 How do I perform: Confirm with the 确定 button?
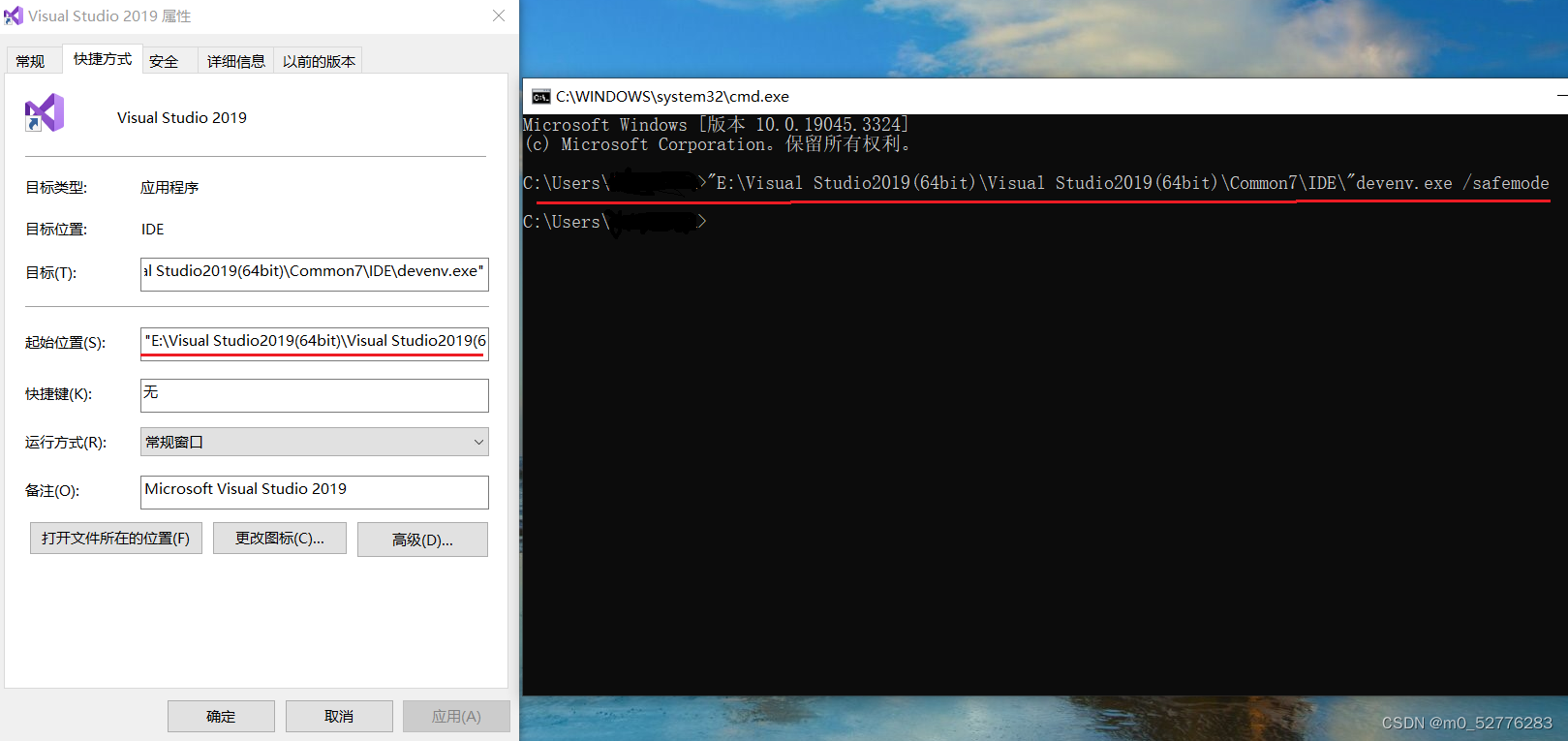[x=221, y=717]
